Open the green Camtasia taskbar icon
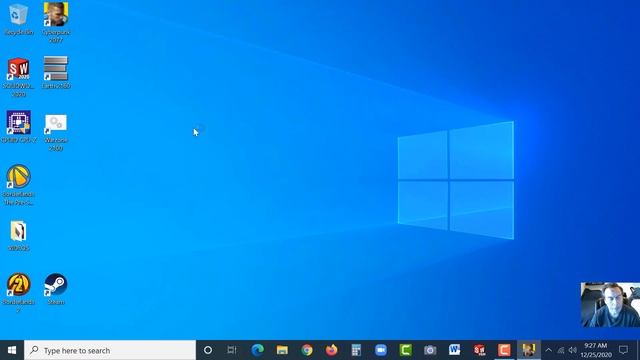Image resolution: width=640 pixels, height=360 pixels. click(x=405, y=350)
